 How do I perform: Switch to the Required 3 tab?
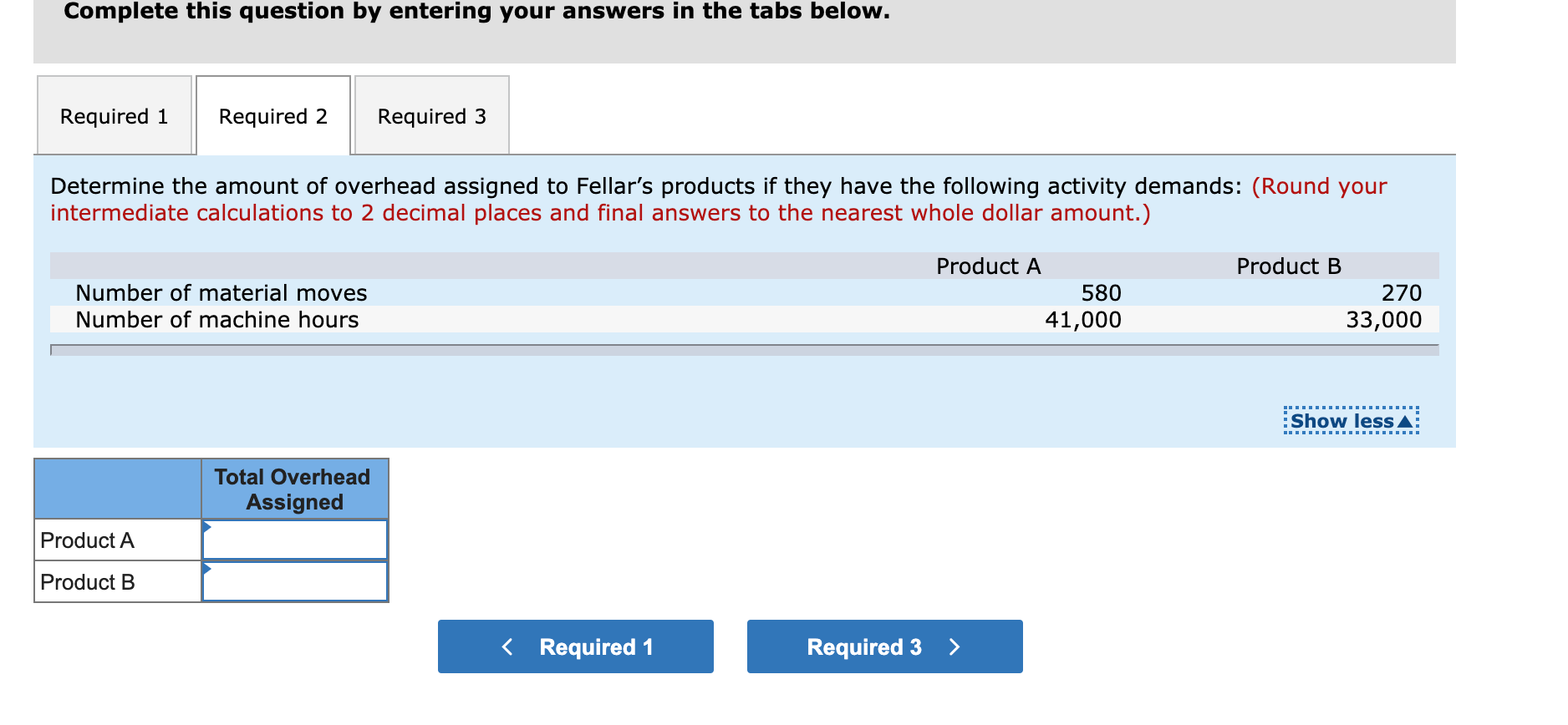click(x=430, y=116)
